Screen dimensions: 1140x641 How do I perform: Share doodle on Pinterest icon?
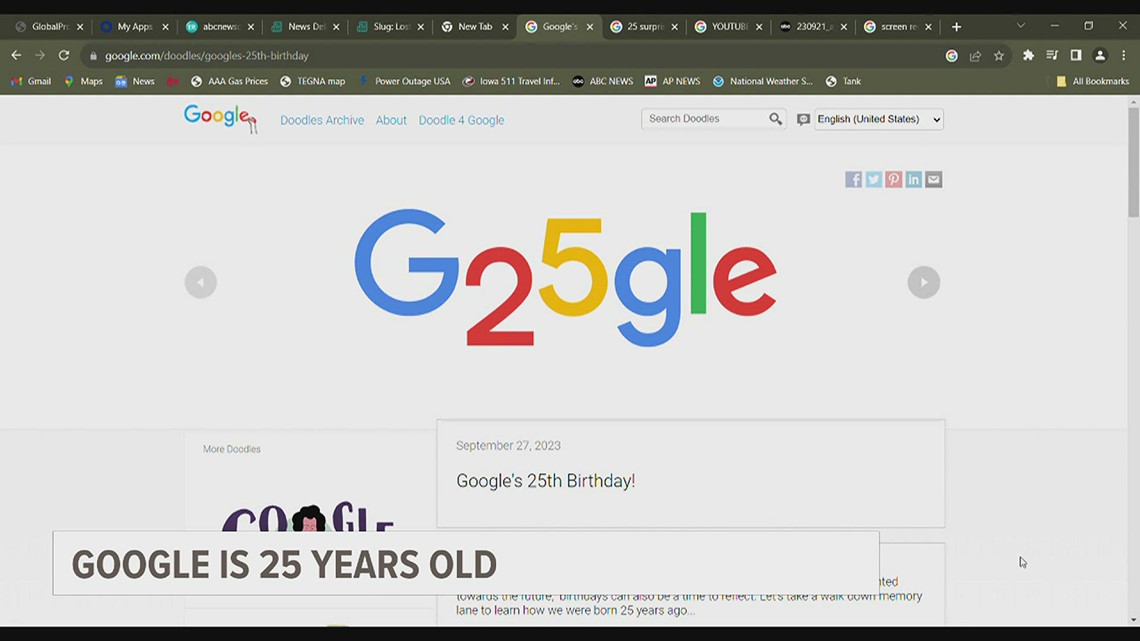(x=894, y=180)
